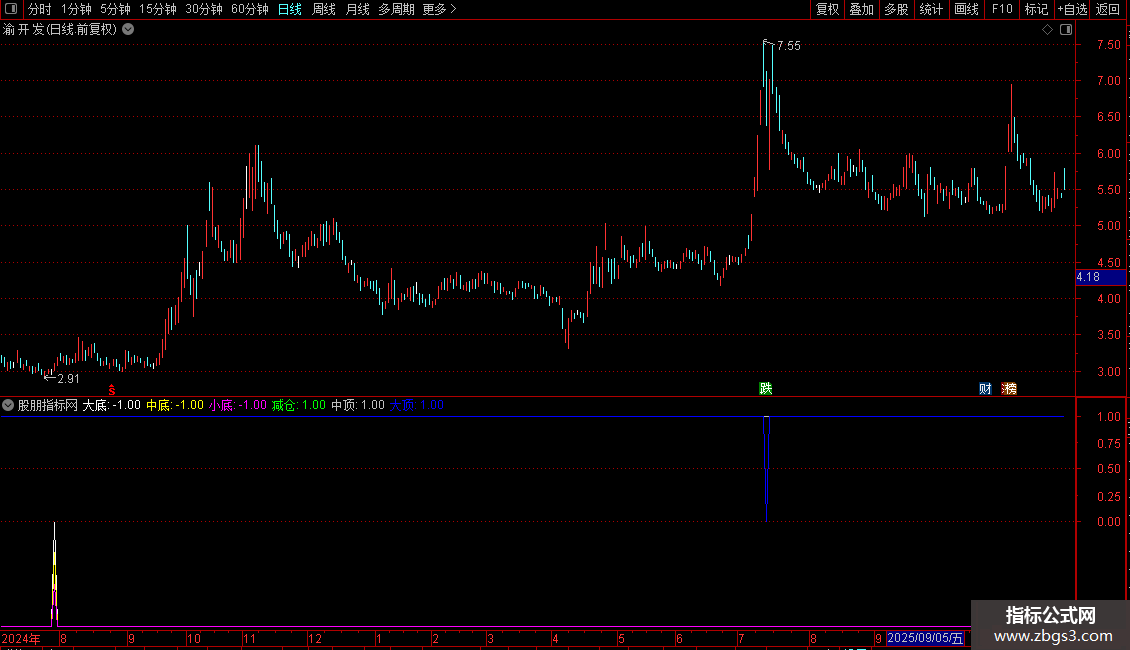Add stock with +自选 button

[1072, 9]
